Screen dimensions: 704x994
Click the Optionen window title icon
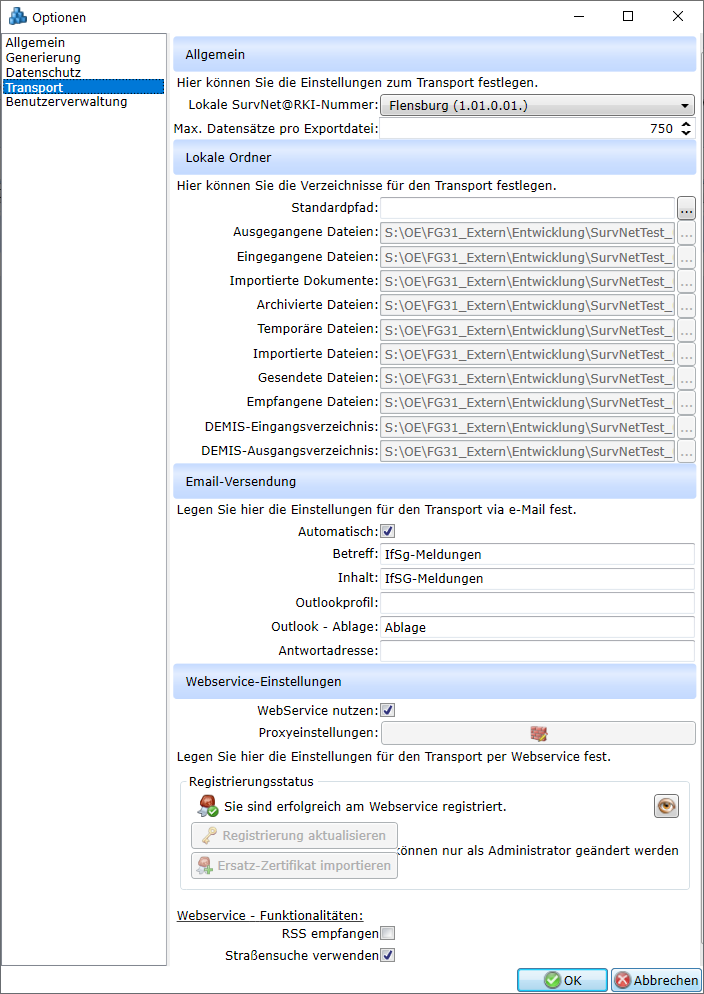click(x=17, y=17)
